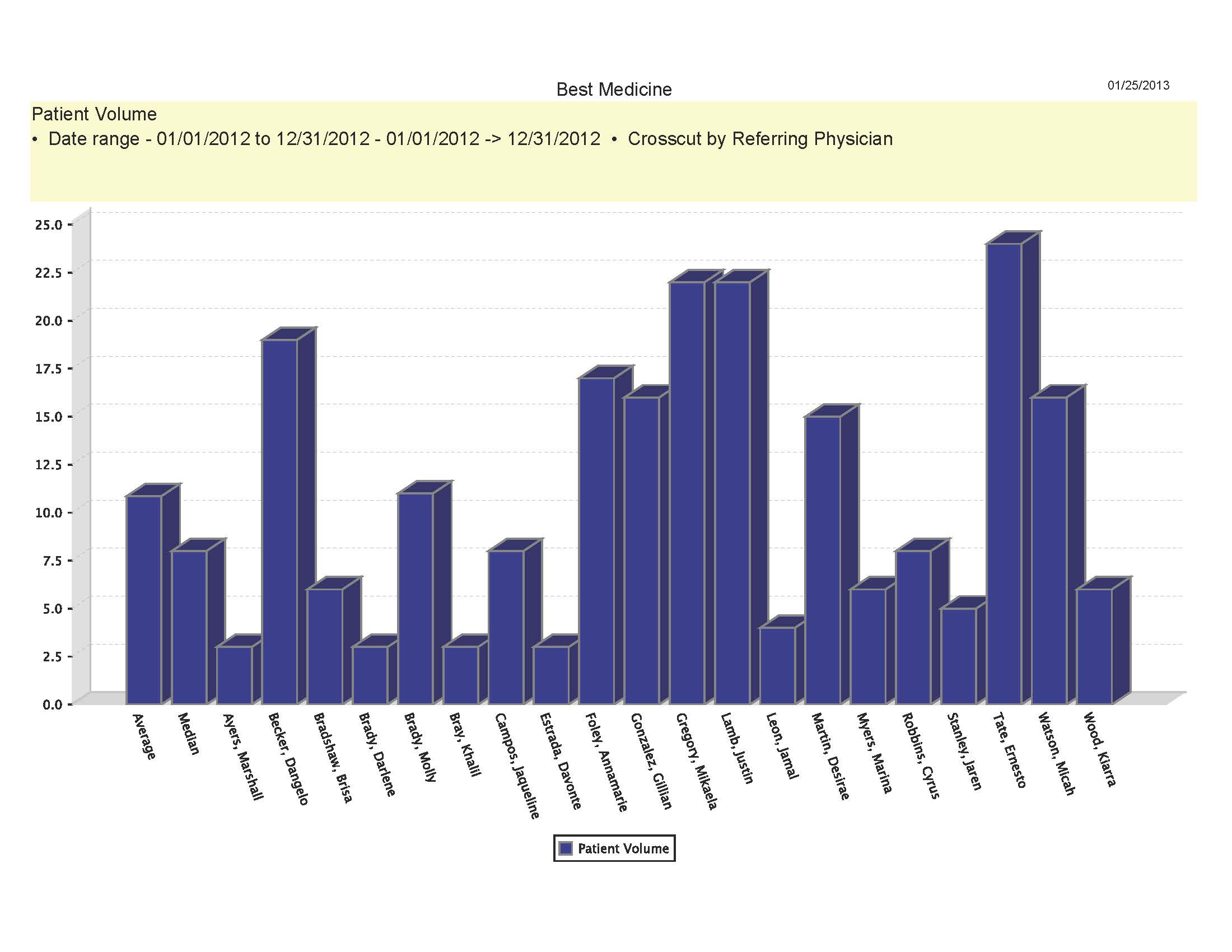Click the 'Estrada, Davonte' axis label

tap(561, 762)
